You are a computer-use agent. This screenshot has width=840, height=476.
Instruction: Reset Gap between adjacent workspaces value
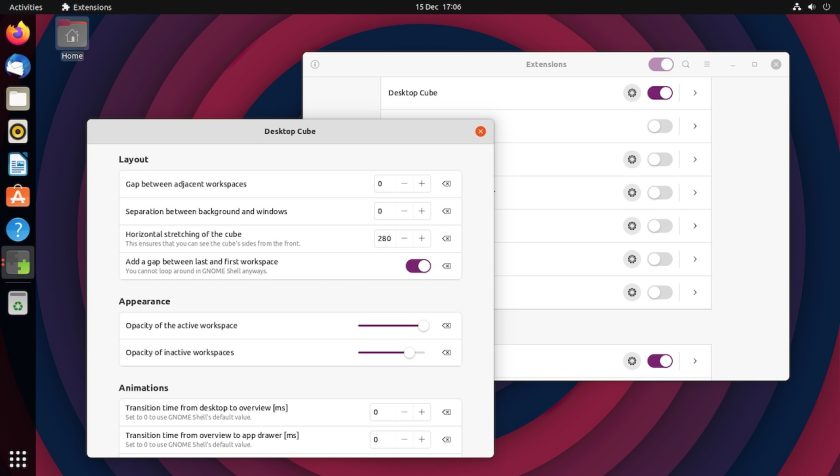(x=446, y=184)
